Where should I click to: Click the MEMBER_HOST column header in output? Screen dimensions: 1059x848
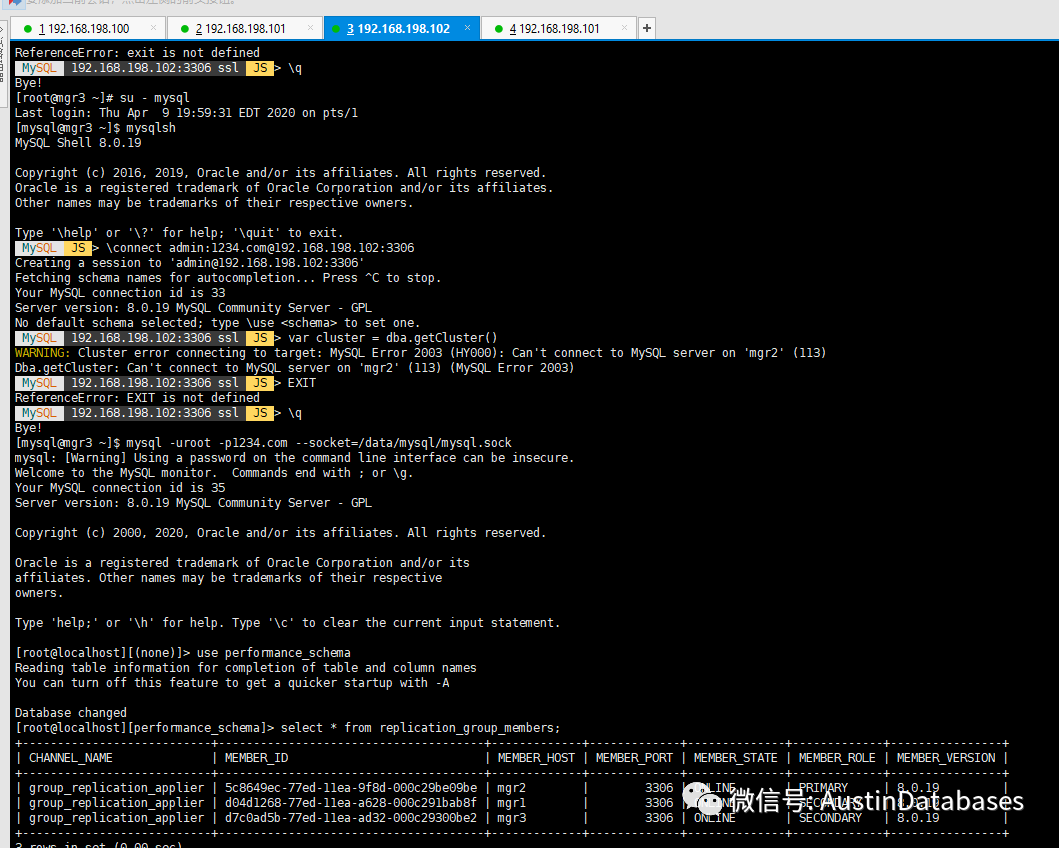point(536,758)
